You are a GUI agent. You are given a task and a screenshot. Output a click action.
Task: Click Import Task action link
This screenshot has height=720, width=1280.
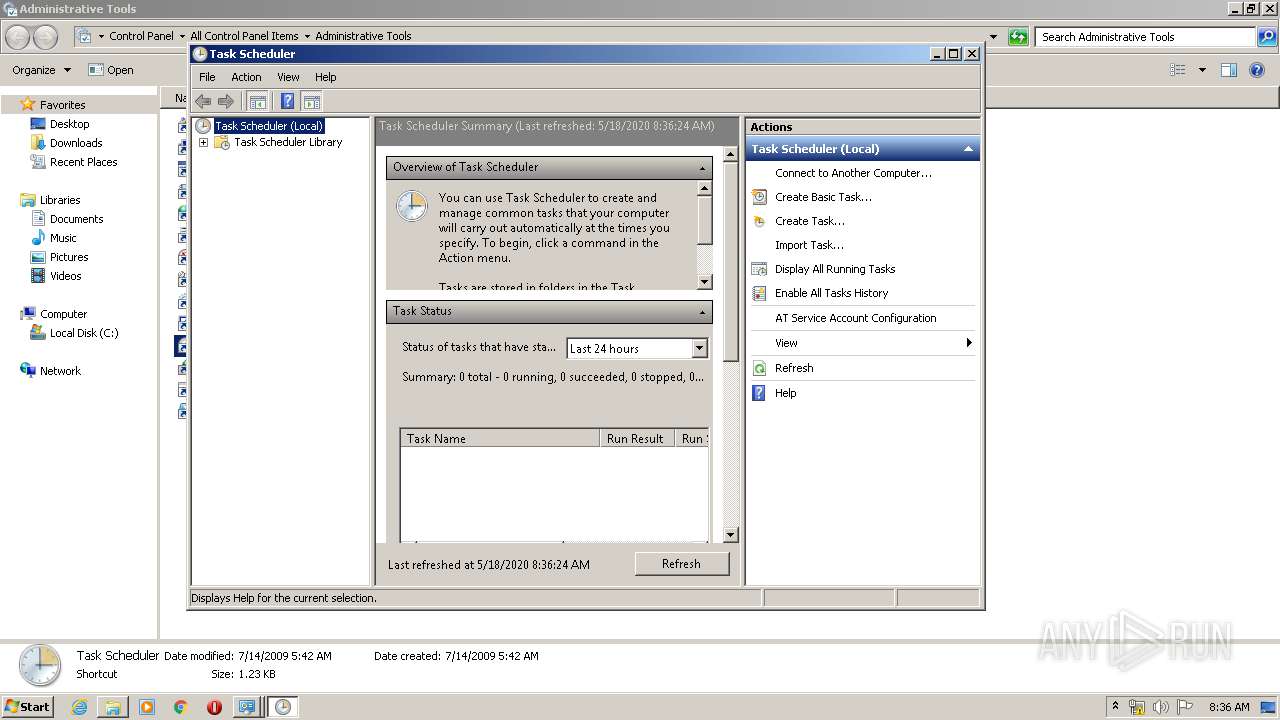point(809,245)
